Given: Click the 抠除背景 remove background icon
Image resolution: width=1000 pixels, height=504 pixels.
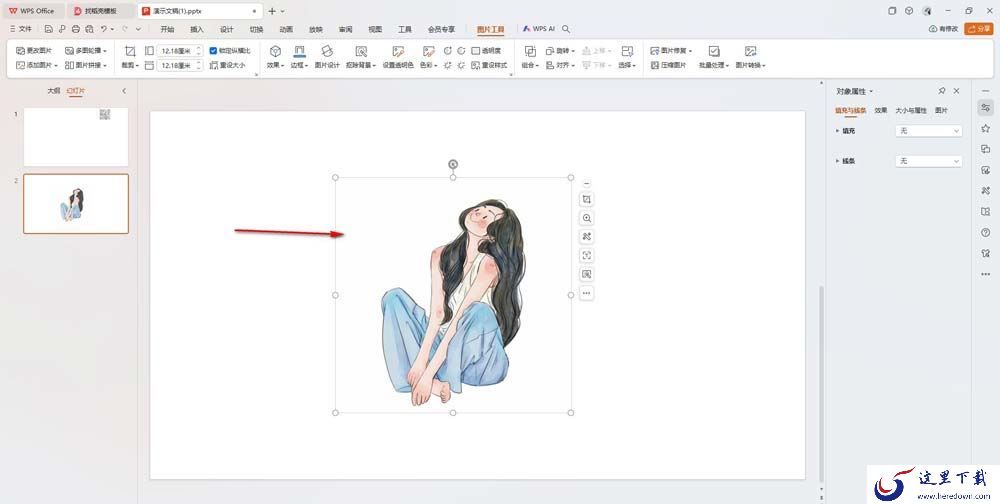Looking at the screenshot, I should point(361,57).
